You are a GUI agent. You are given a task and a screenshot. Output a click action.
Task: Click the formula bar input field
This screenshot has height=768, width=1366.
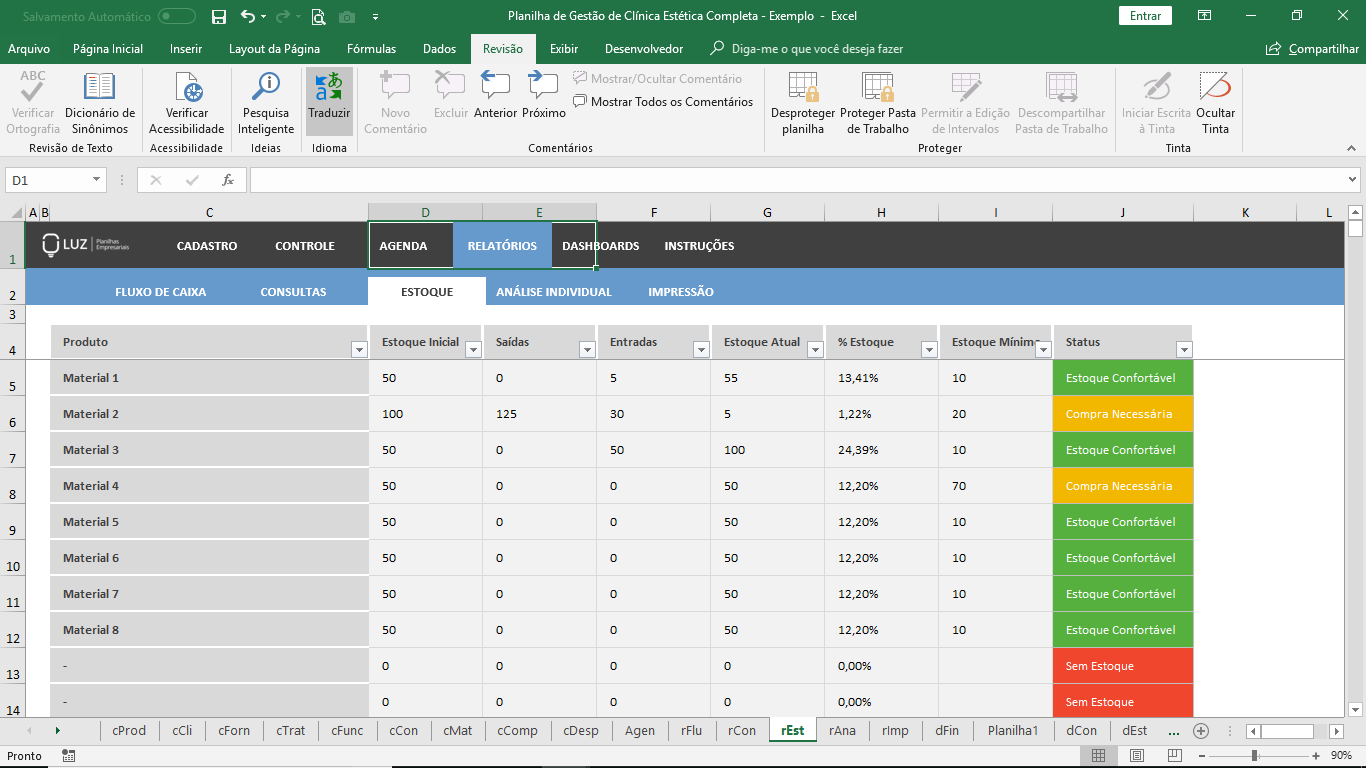click(x=796, y=180)
